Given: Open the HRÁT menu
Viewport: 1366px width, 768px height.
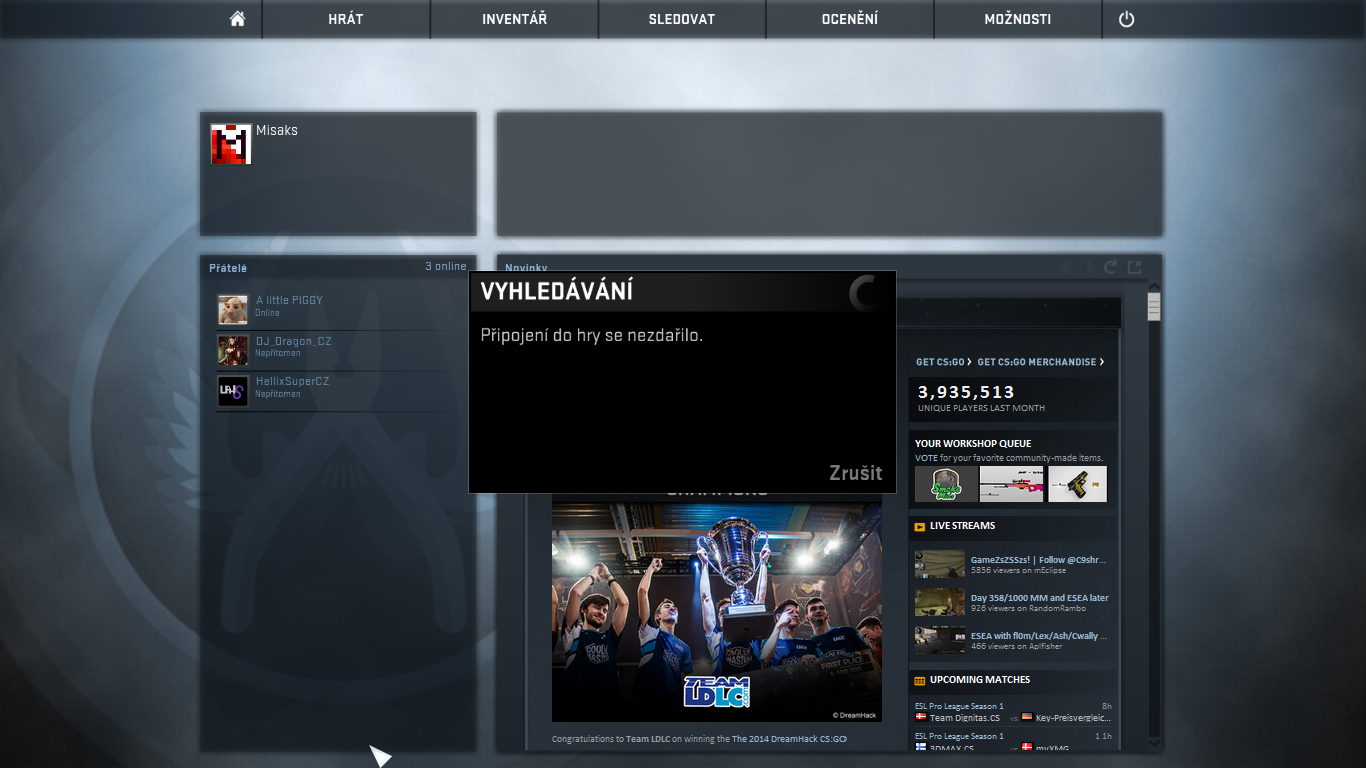Looking at the screenshot, I should [346, 19].
